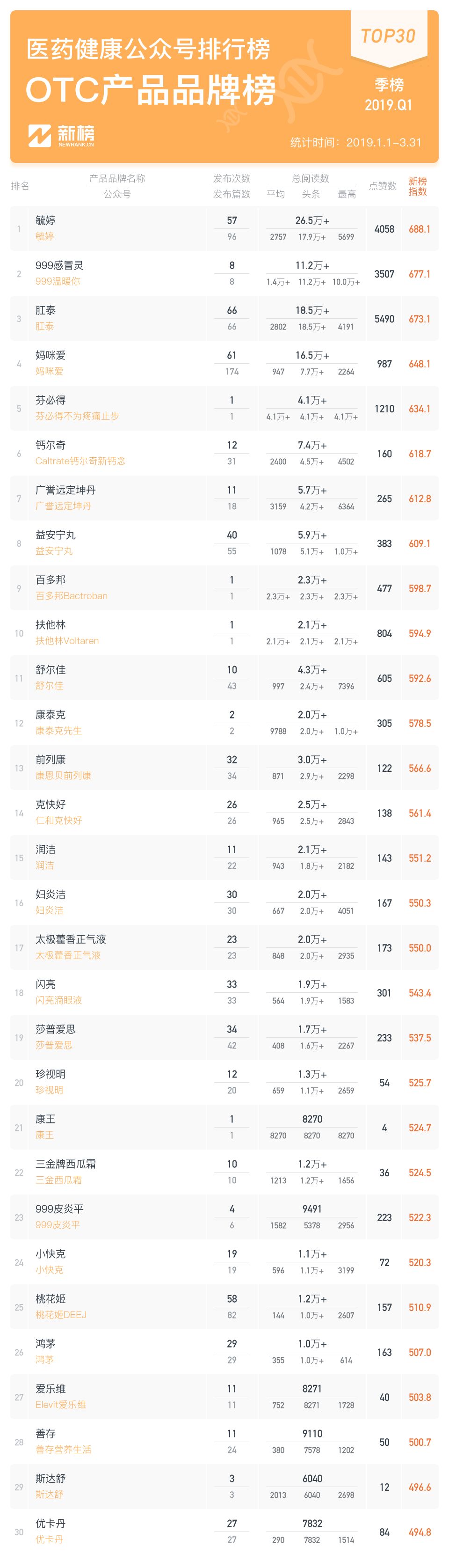The width and height of the screenshot is (449, 1568).
Task: Click the 688.1 index value for 毓婷
Action: [420, 229]
